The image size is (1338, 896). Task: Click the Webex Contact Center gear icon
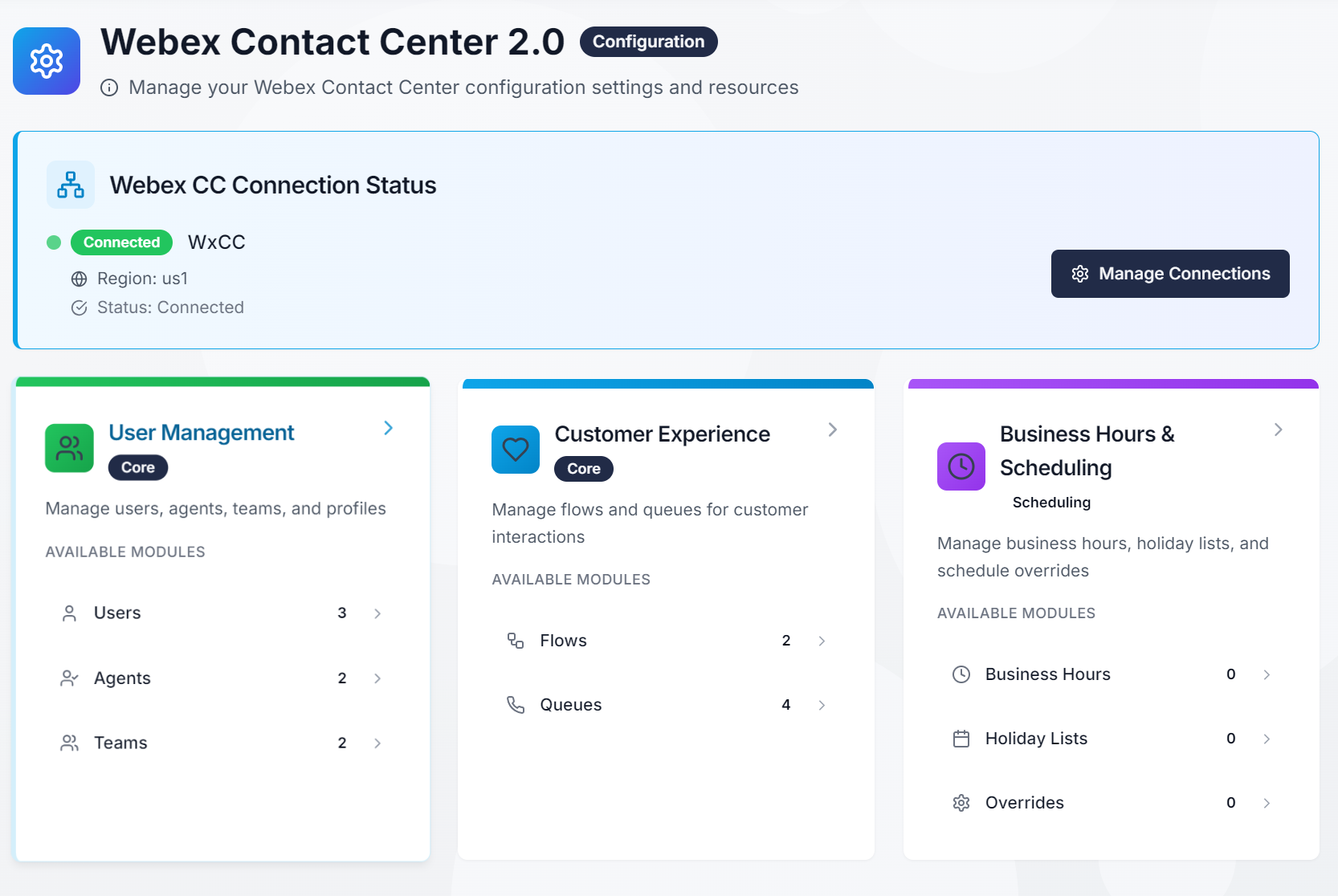point(46,60)
